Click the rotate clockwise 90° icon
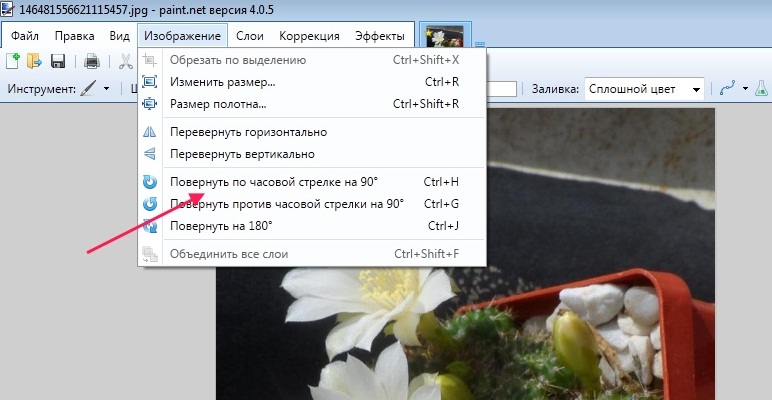Image resolution: width=772 pixels, height=400 pixels. (x=150, y=182)
